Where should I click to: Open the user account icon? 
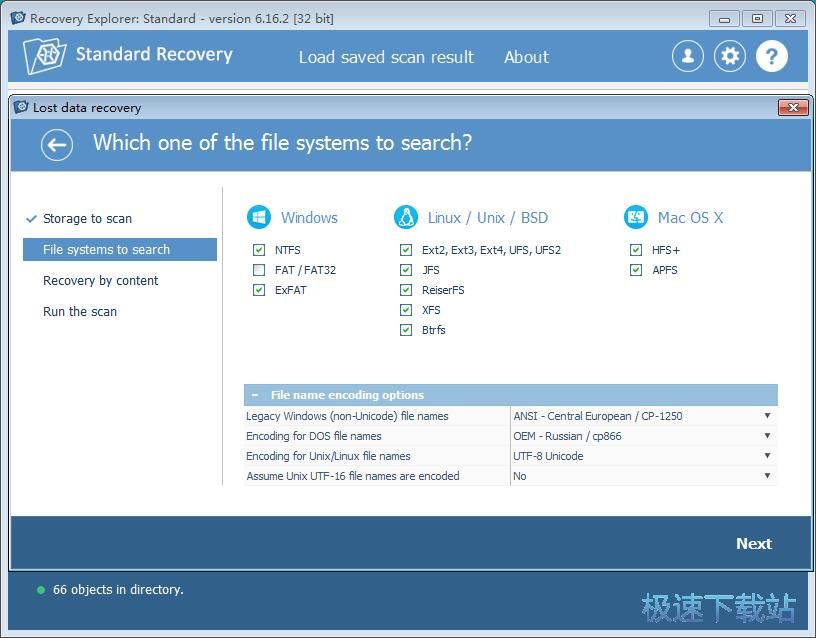pyautogui.click(x=687, y=56)
